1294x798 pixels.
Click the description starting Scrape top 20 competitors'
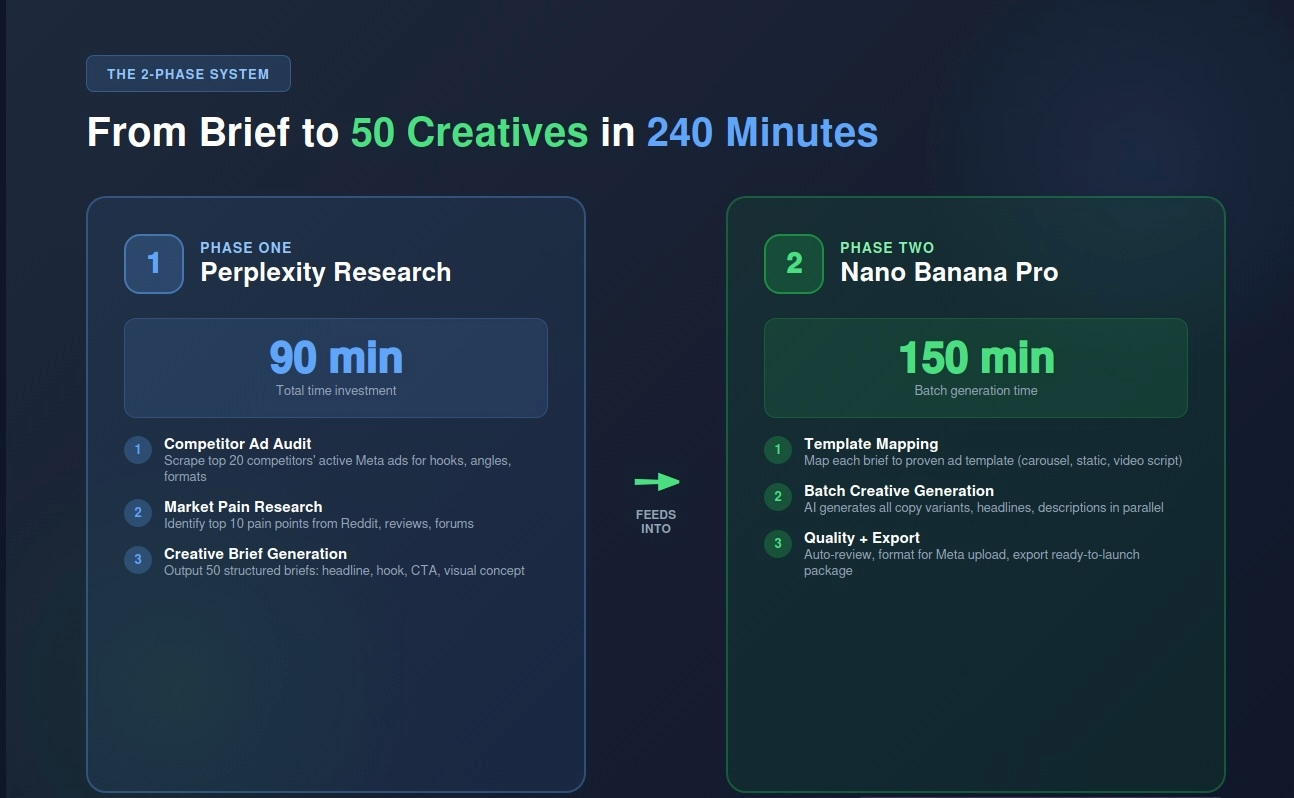tap(338, 469)
